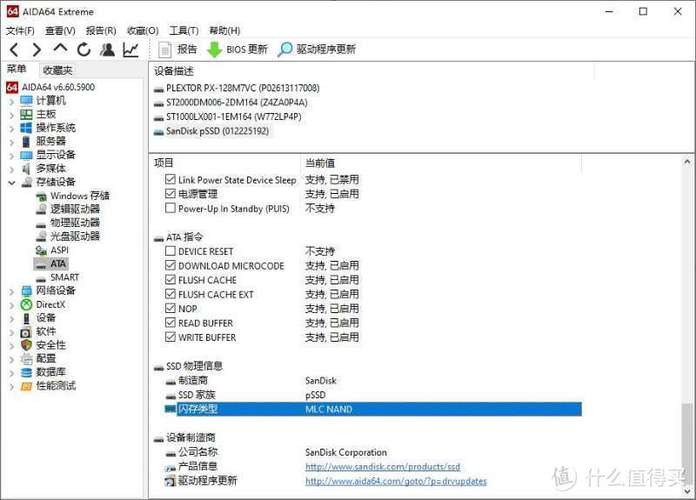Expand the 多媒体 tree node
This screenshot has width=696, height=500.
coord(12,169)
